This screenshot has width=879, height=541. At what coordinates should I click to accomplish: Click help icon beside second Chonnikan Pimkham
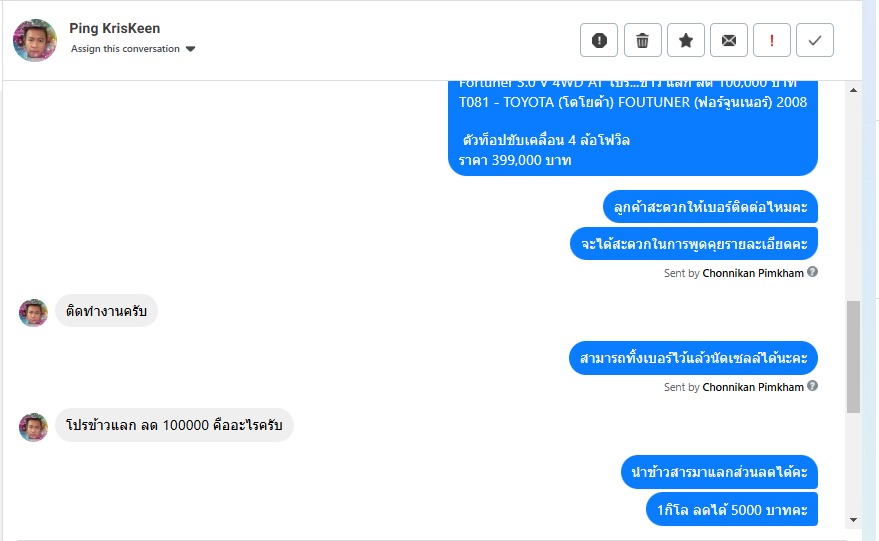[x=813, y=386]
